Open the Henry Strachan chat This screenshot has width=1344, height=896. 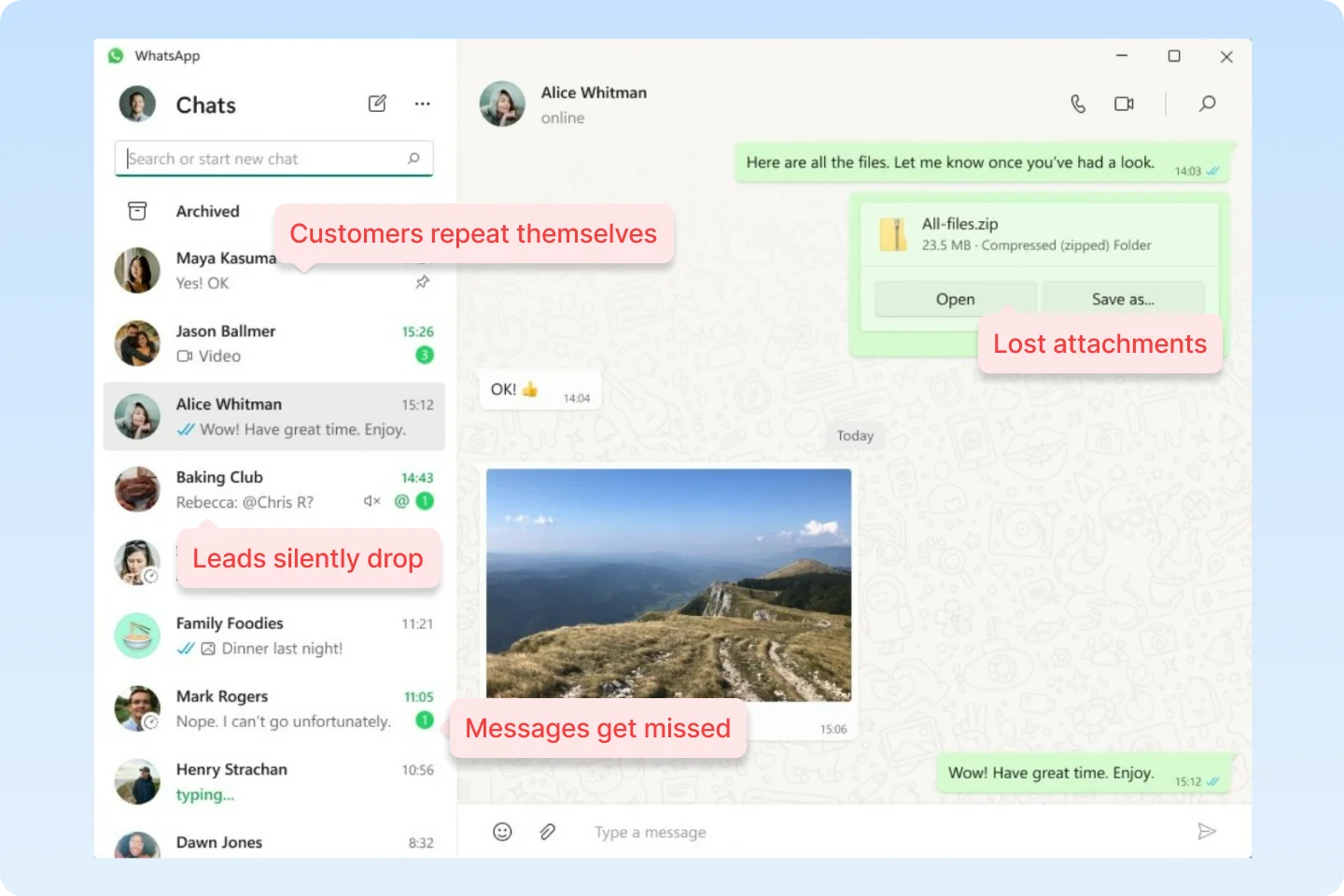tap(273, 781)
